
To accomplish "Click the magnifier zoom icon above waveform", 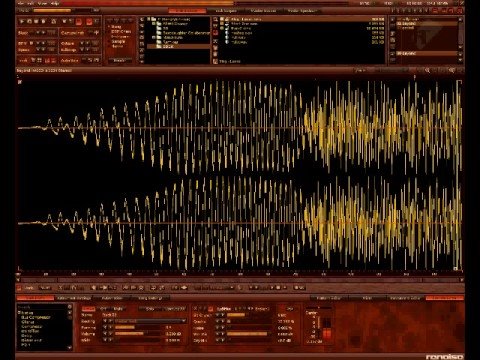I will coord(427,70).
